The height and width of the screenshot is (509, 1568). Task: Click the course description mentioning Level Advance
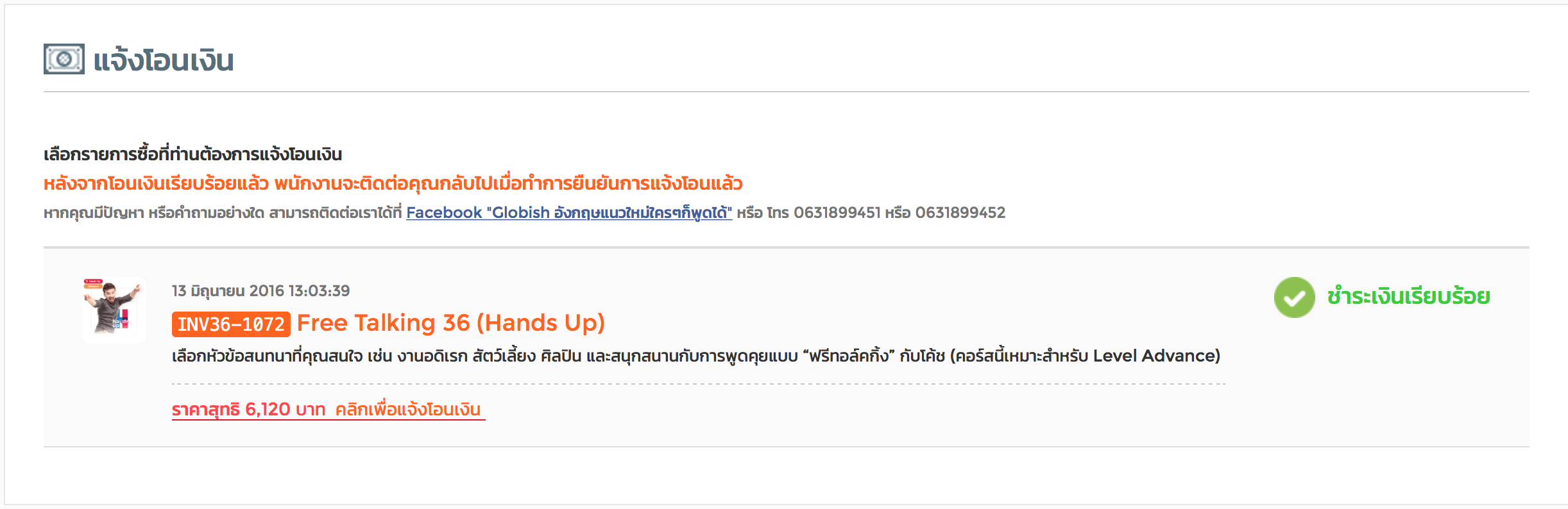click(x=696, y=356)
